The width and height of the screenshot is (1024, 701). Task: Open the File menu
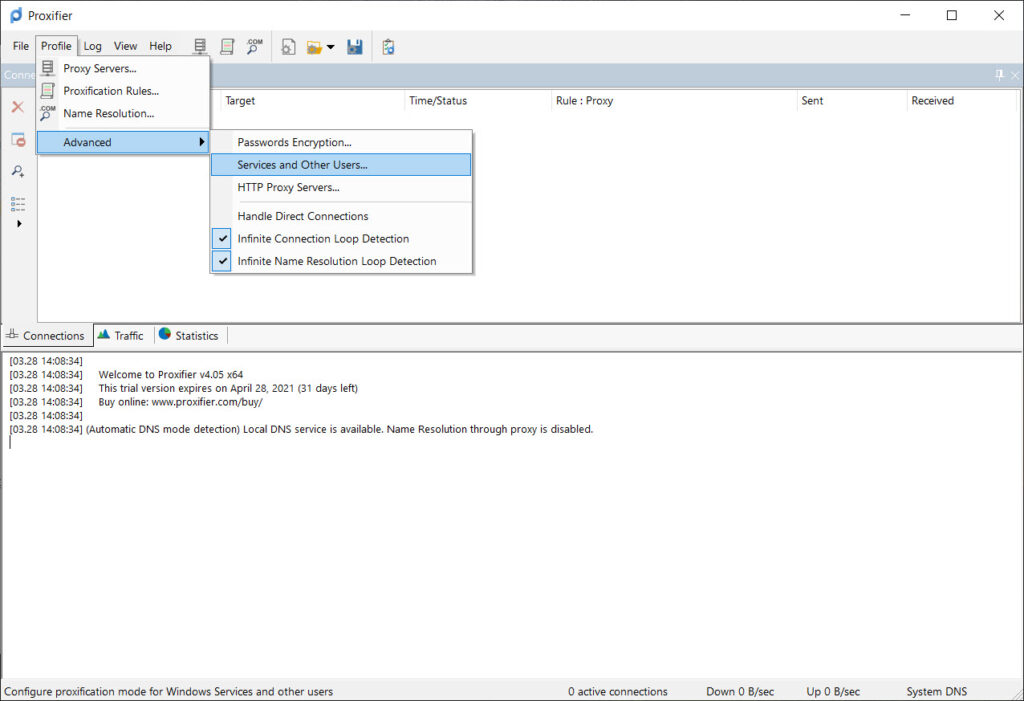[21, 46]
